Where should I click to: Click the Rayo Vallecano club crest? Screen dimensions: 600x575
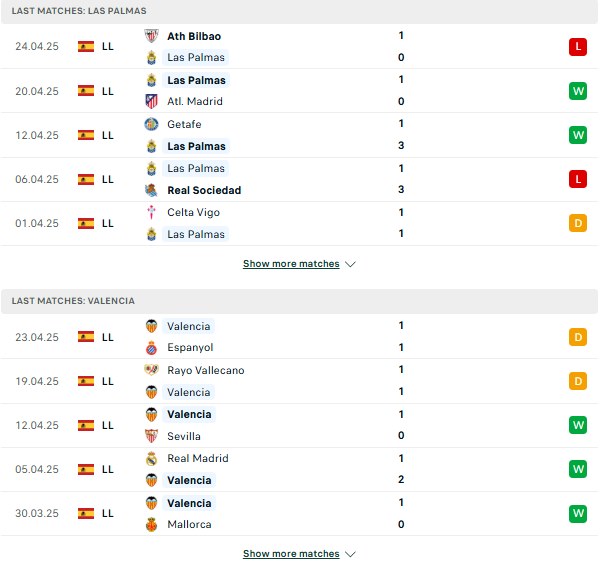pos(152,370)
